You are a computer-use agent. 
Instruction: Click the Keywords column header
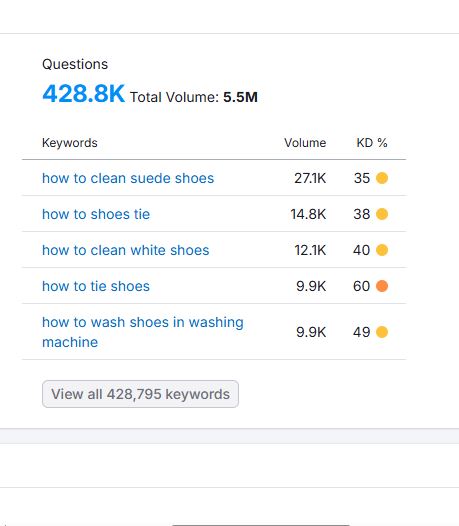coord(70,143)
